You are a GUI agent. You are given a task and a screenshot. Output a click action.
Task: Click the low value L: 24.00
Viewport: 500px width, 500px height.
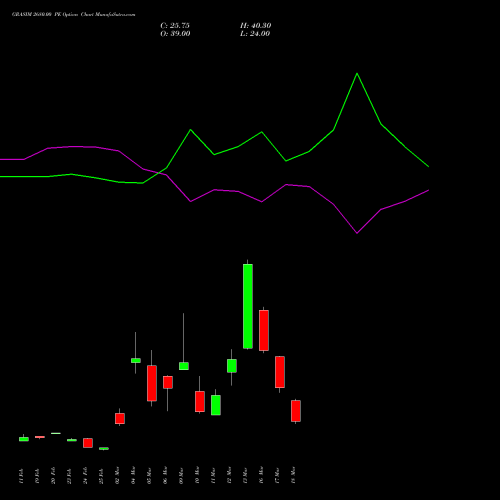pos(255,34)
